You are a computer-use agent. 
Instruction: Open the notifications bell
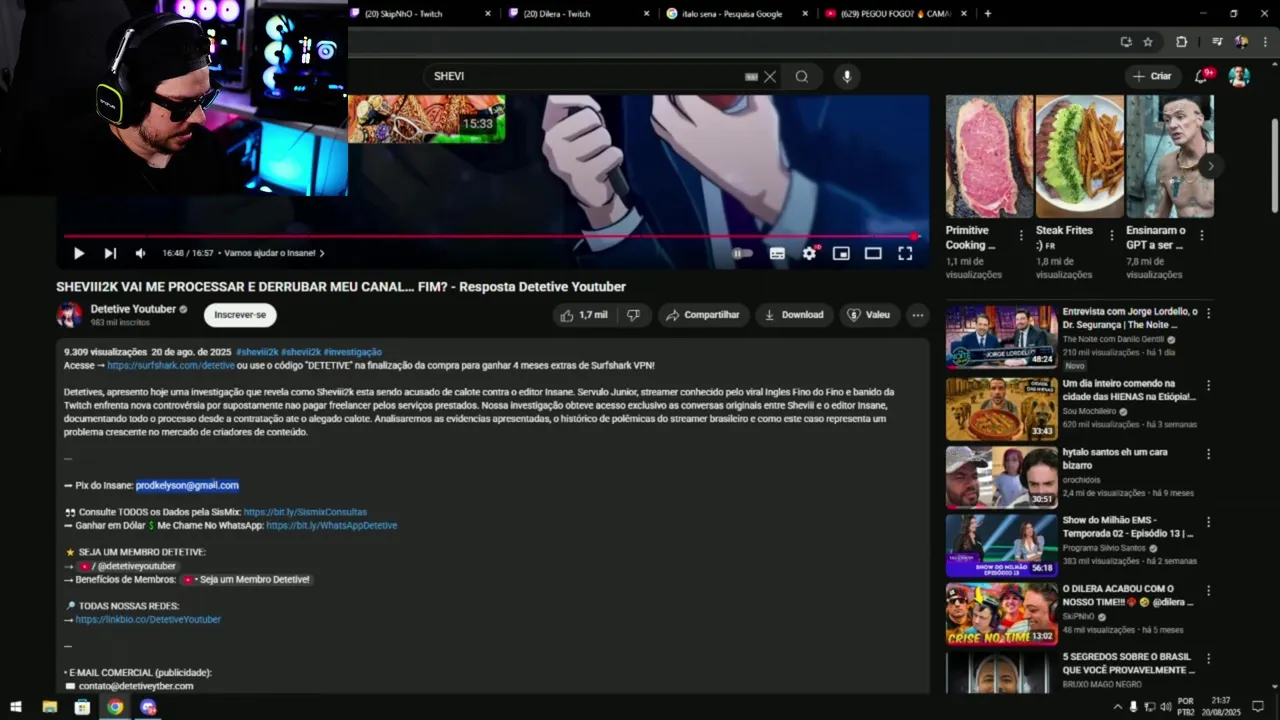[1202, 76]
